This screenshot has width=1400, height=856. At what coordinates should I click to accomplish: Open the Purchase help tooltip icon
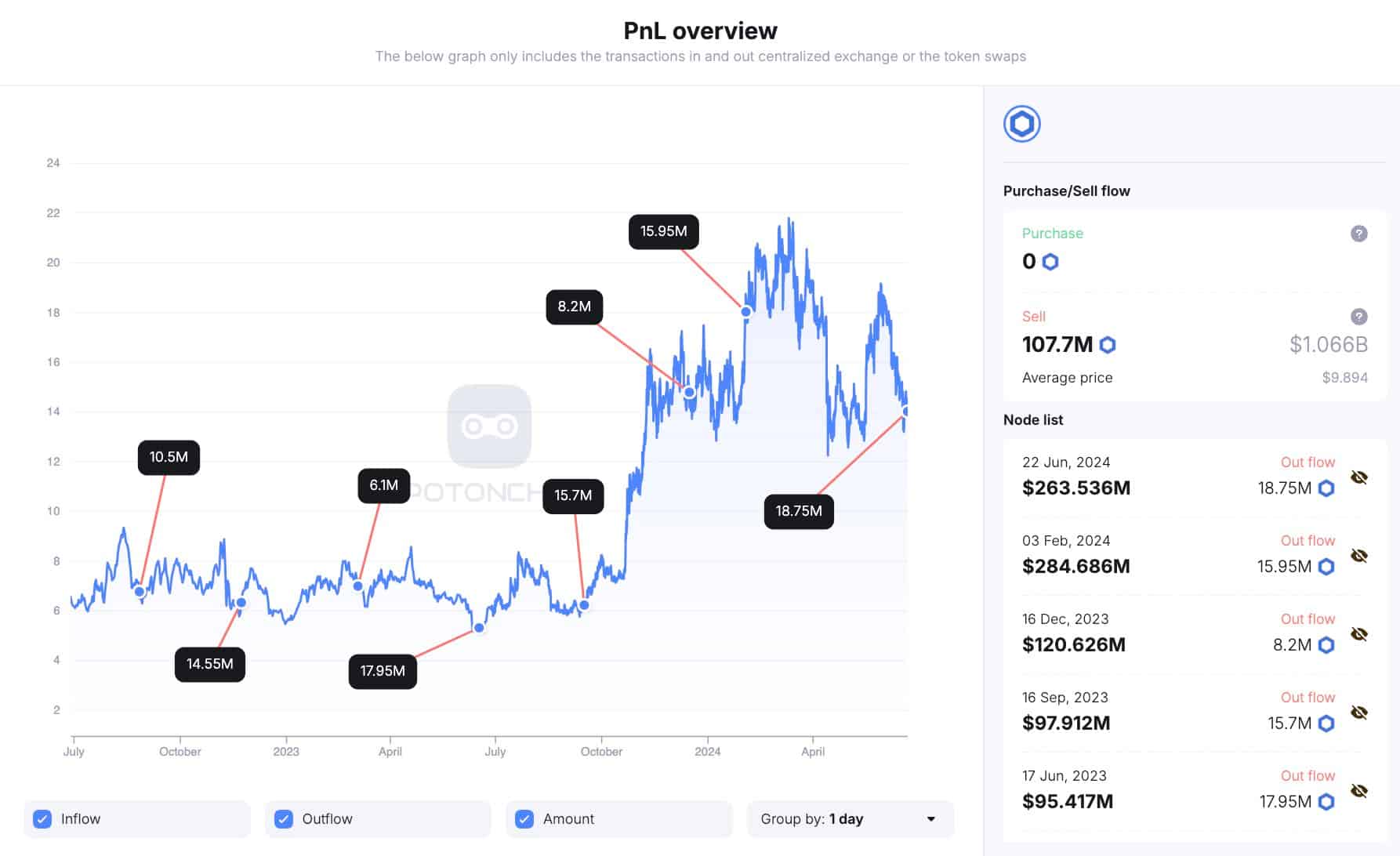[x=1358, y=234]
